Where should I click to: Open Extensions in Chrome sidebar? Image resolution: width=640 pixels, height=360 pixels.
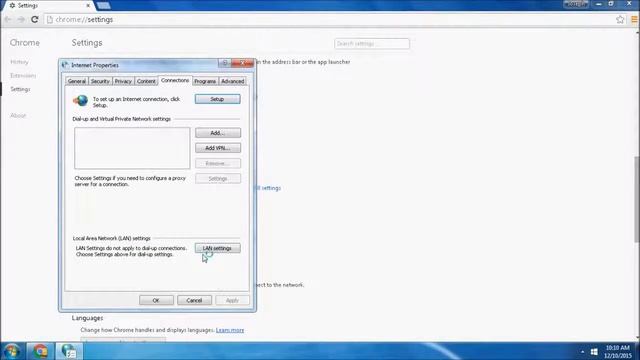(x=23, y=76)
